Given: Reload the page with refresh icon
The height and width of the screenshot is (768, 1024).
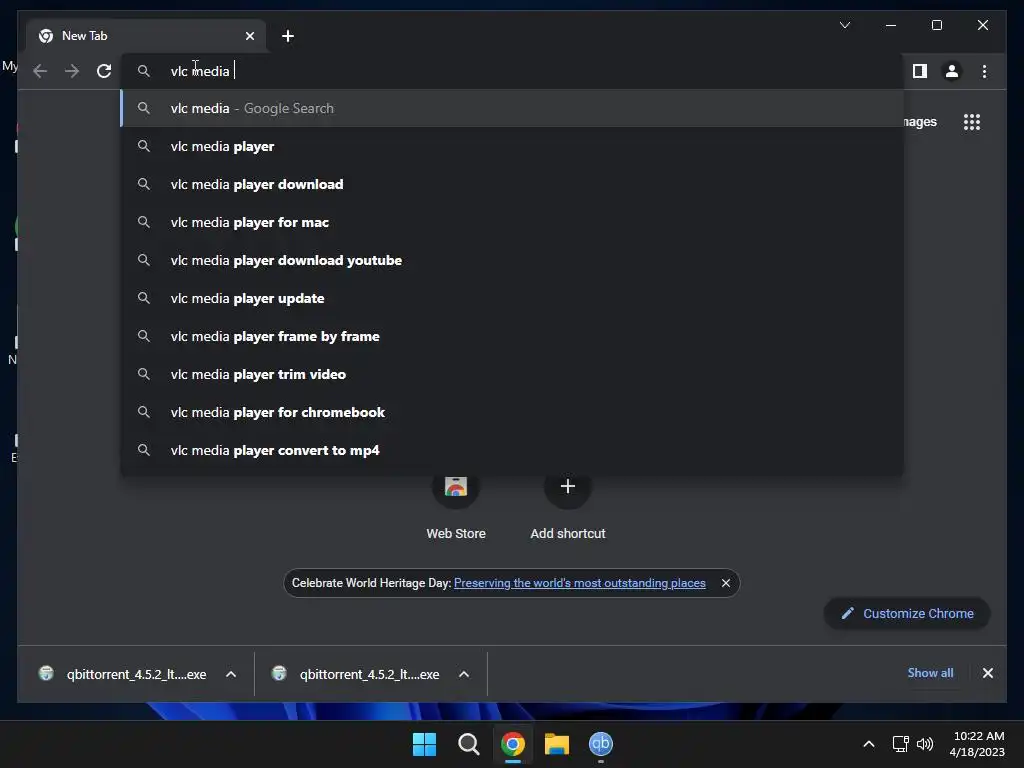Looking at the screenshot, I should pos(104,71).
